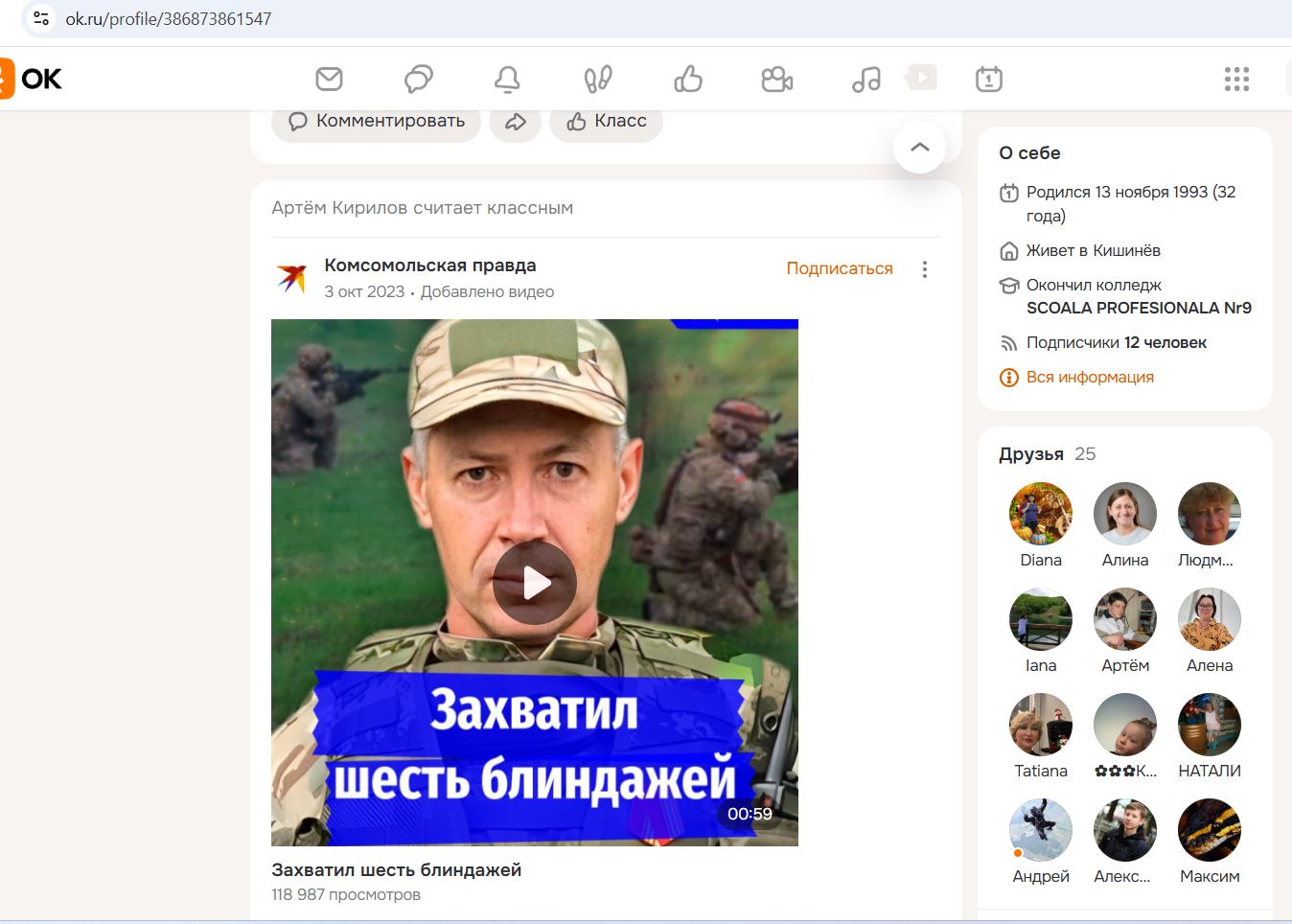Click the OK logo to go home
1292x924 pixels.
point(29,79)
